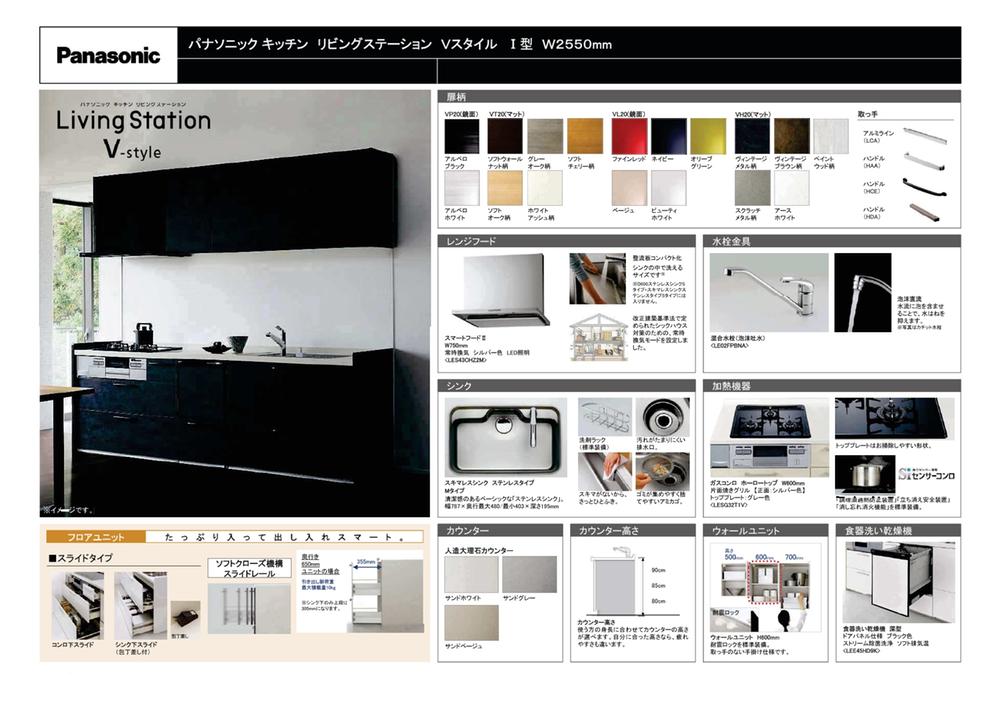Screen dimensions: 1000x706
Task: Select the Soft Cherry (ソフトチェリー柄) wood swatch
Action: point(585,135)
